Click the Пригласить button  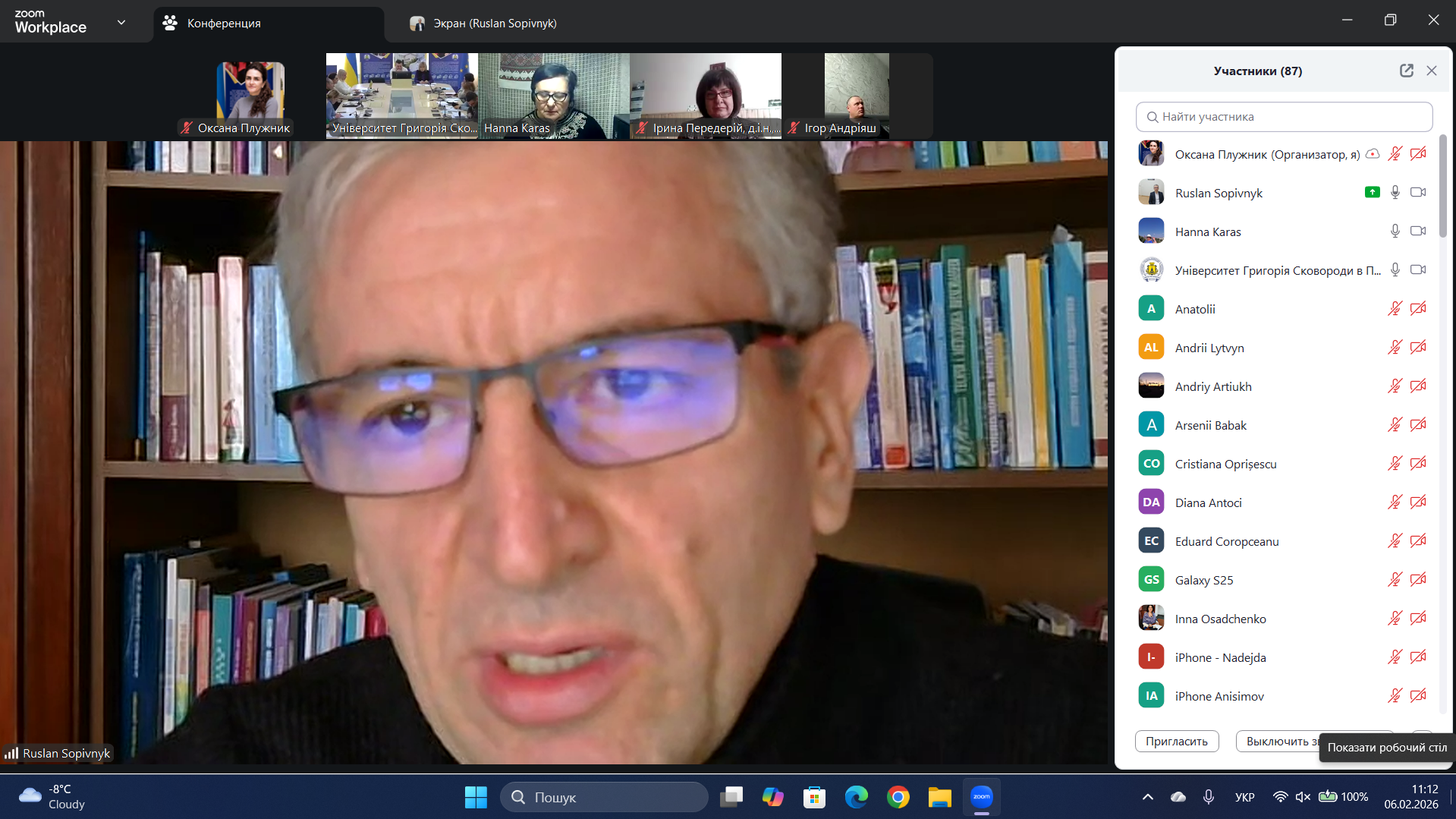pyautogui.click(x=1177, y=742)
